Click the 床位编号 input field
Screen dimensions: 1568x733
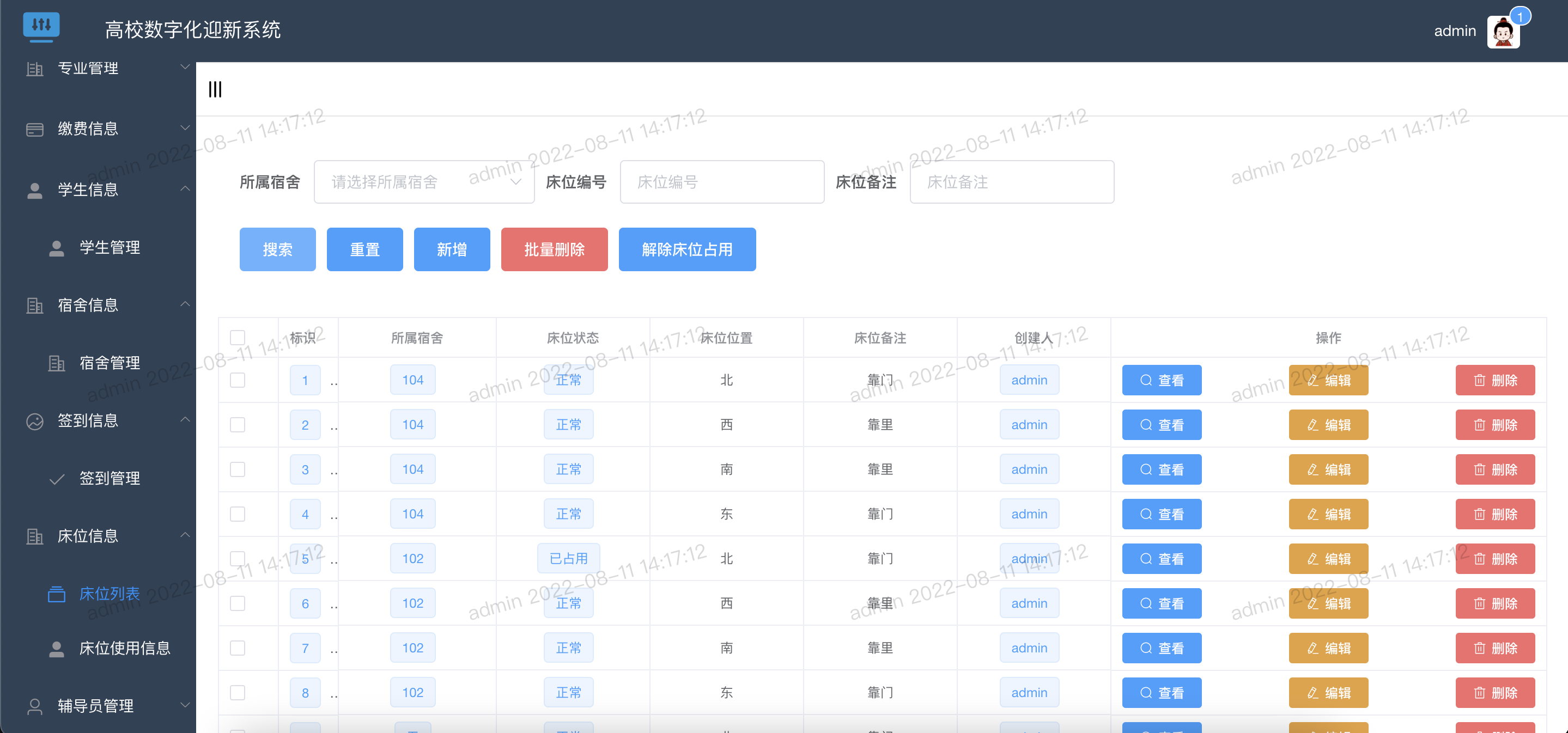(x=721, y=182)
